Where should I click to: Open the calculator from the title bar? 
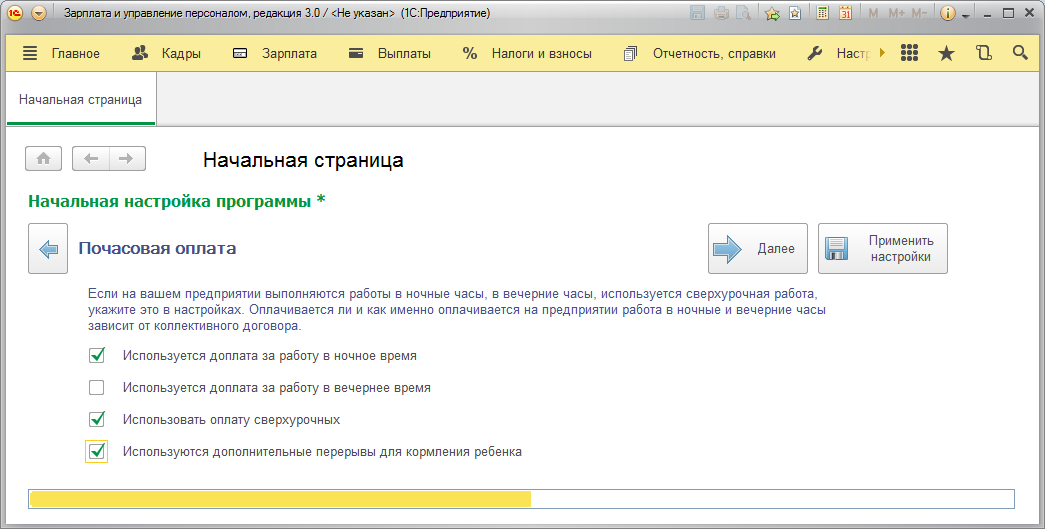tap(823, 14)
